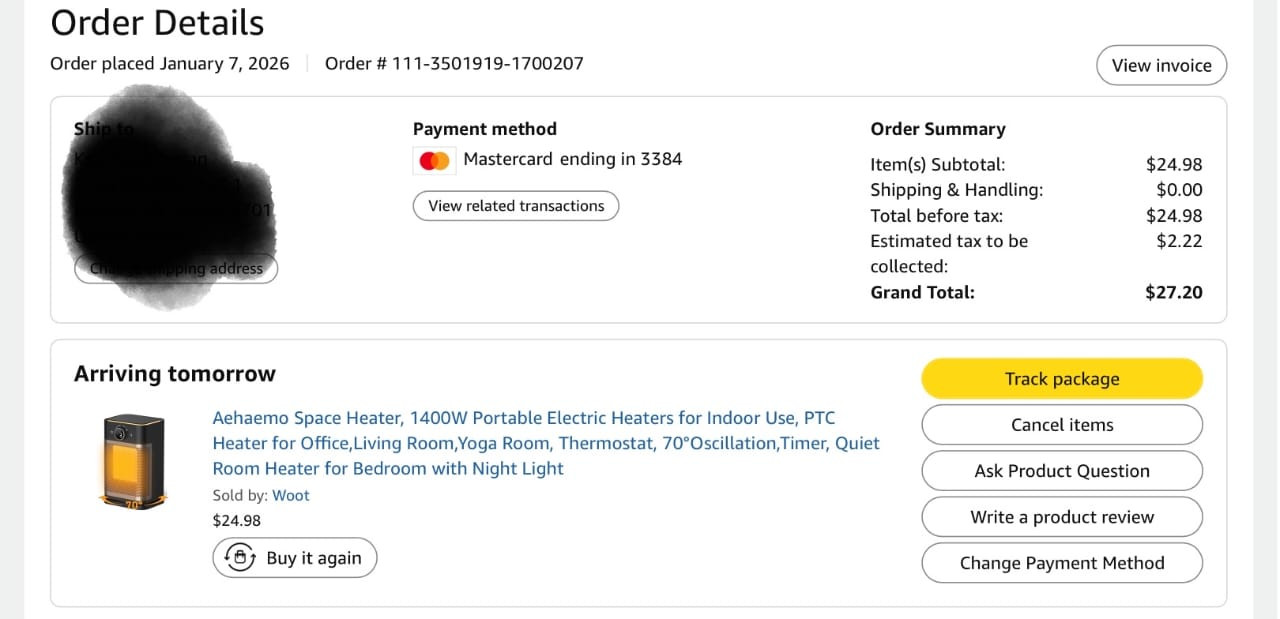1280x619 pixels.
Task: Select Cancel items
Action: (x=1061, y=425)
